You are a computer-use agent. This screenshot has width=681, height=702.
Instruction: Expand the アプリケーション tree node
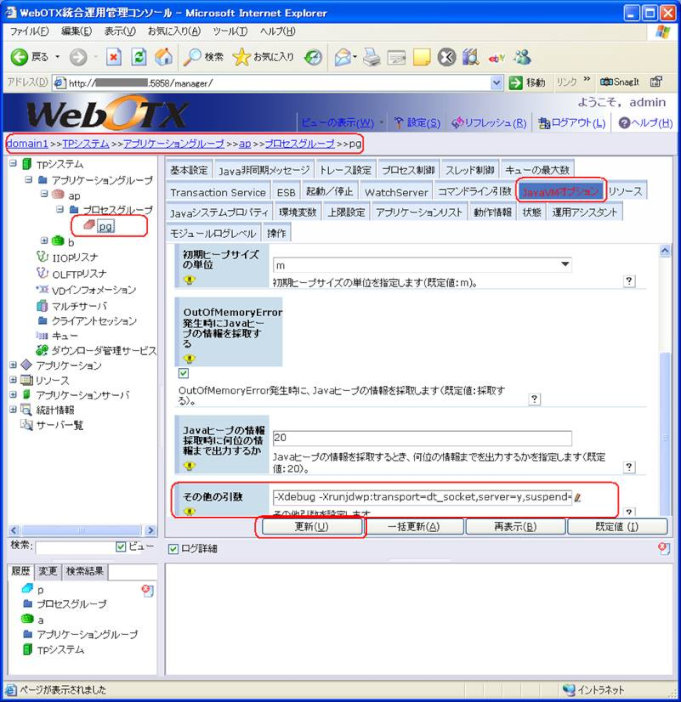tap(11, 366)
